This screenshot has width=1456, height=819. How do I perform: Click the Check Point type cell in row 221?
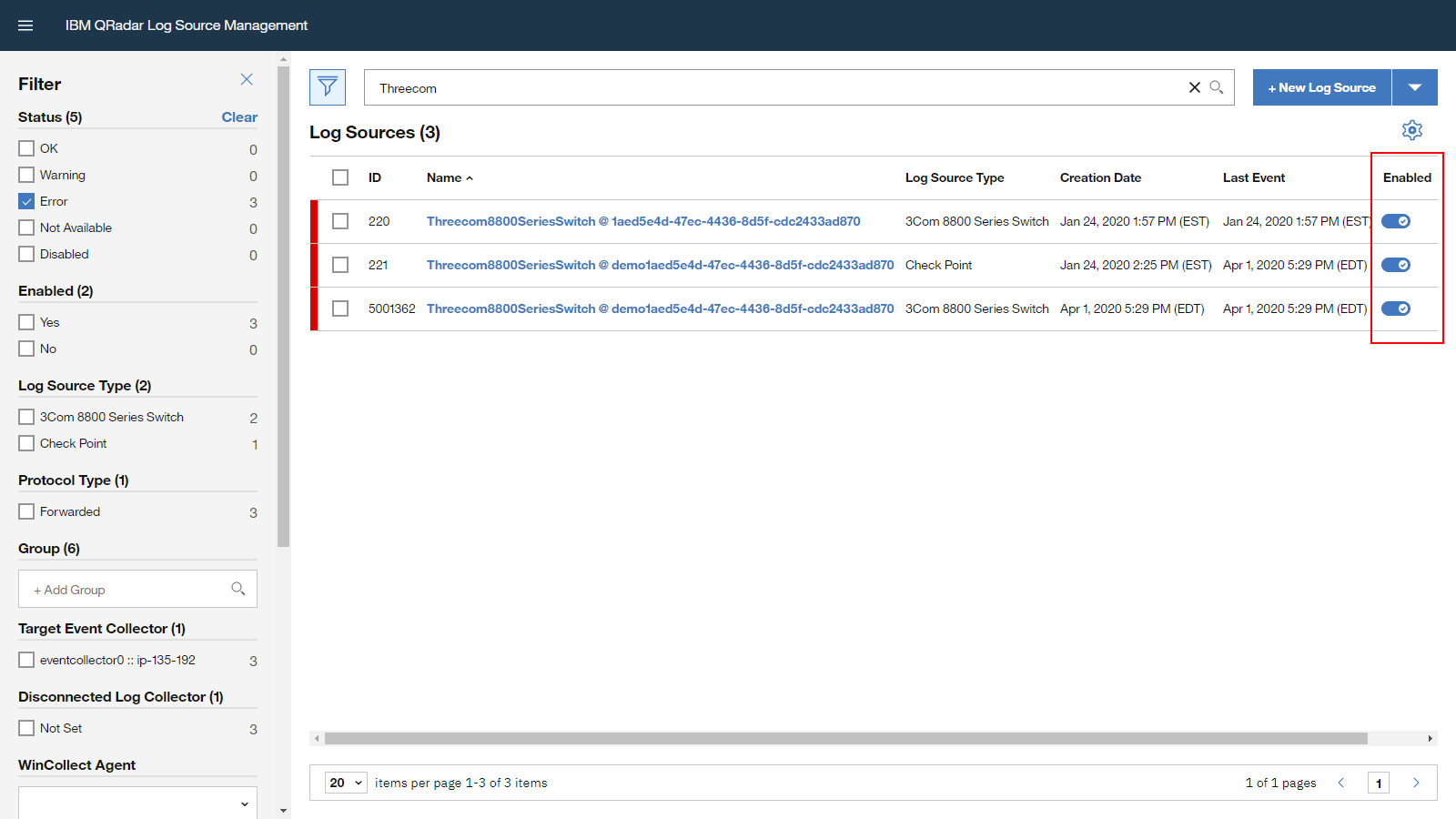click(x=938, y=265)
